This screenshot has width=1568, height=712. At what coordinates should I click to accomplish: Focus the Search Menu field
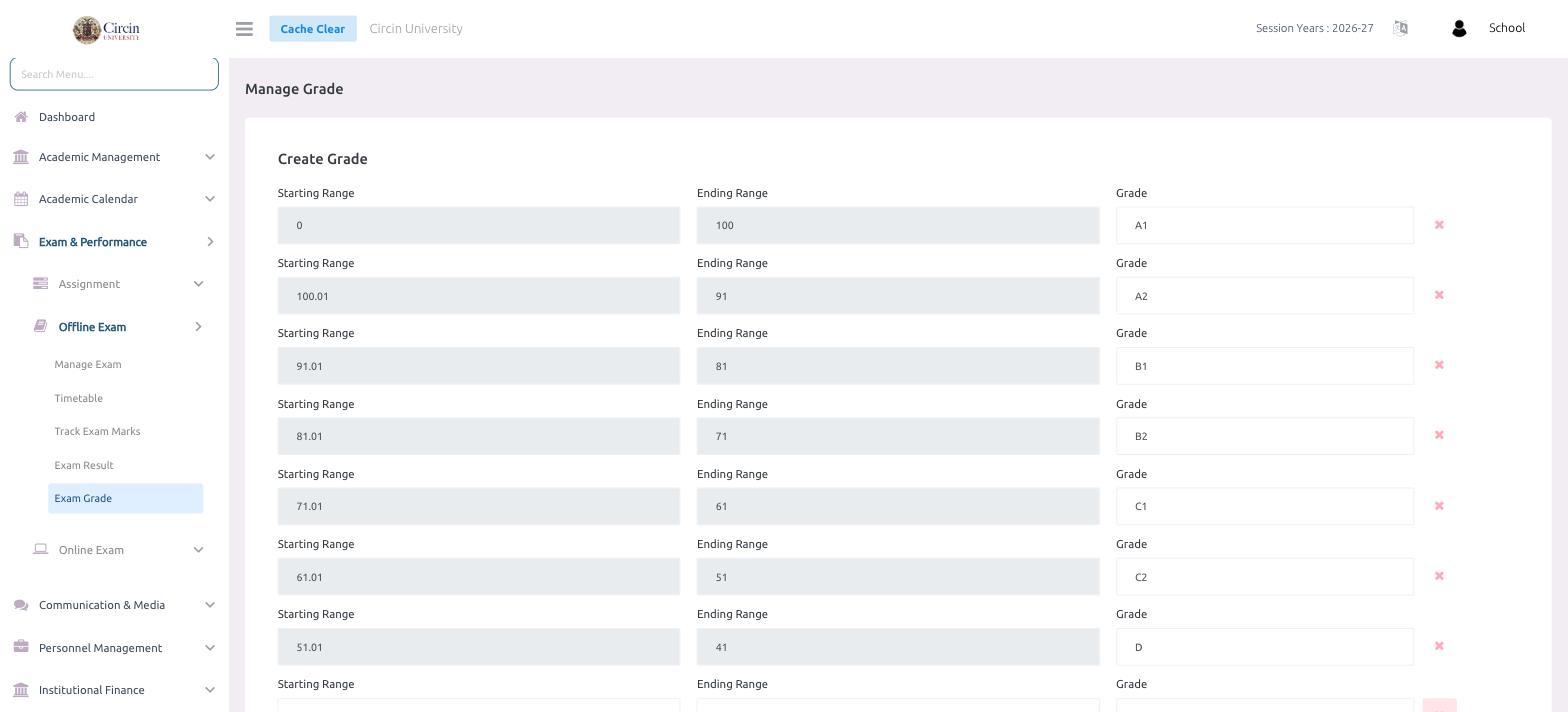tap(114, 74)
